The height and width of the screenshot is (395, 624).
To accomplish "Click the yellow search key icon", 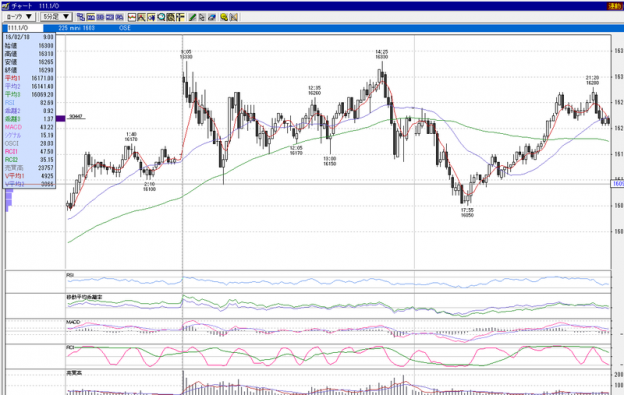I will pos(224,17).
